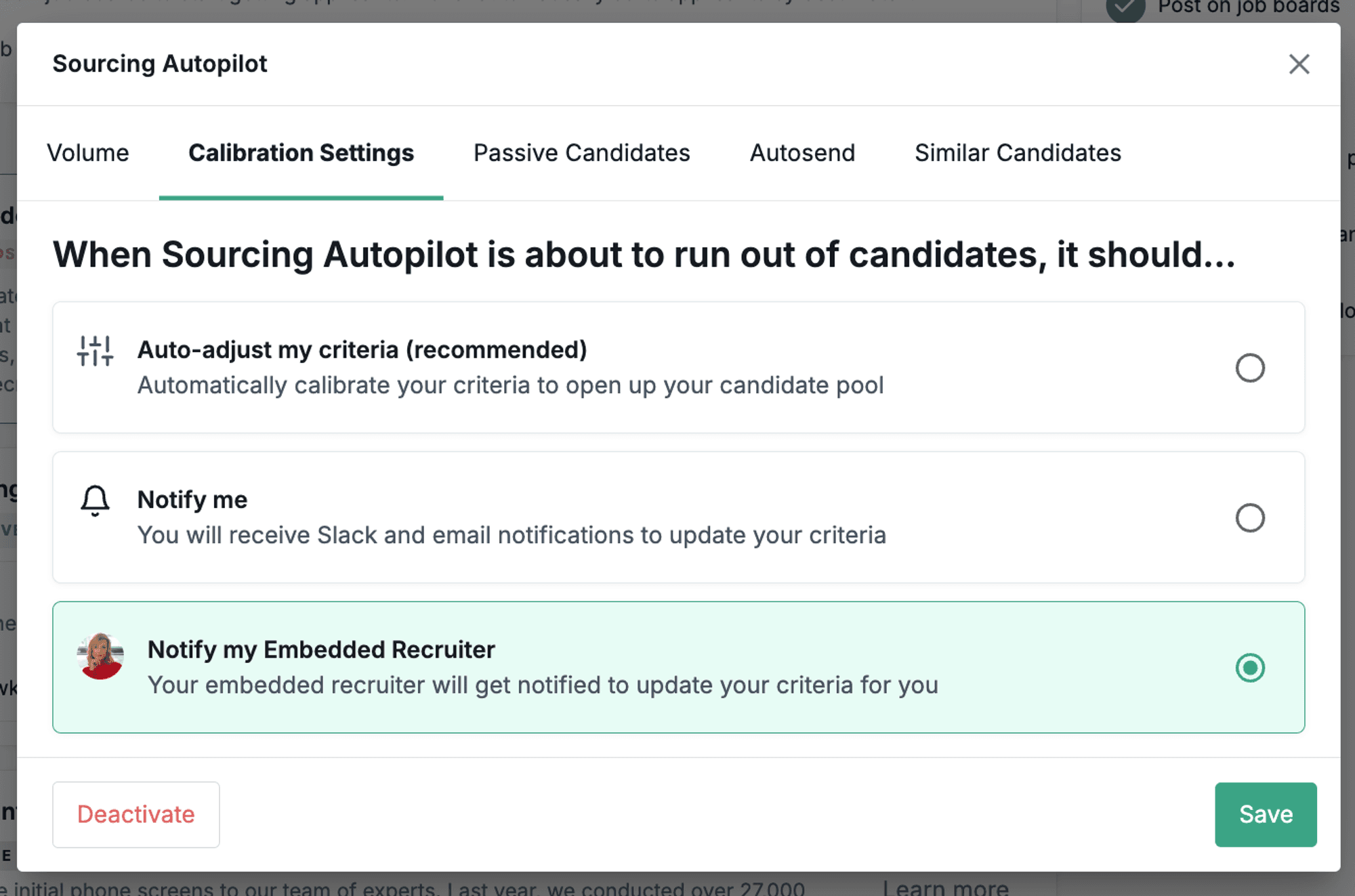Save the autopilot settings
The width and height of the screenshot is (1355, 896).
pos(1265,814)
